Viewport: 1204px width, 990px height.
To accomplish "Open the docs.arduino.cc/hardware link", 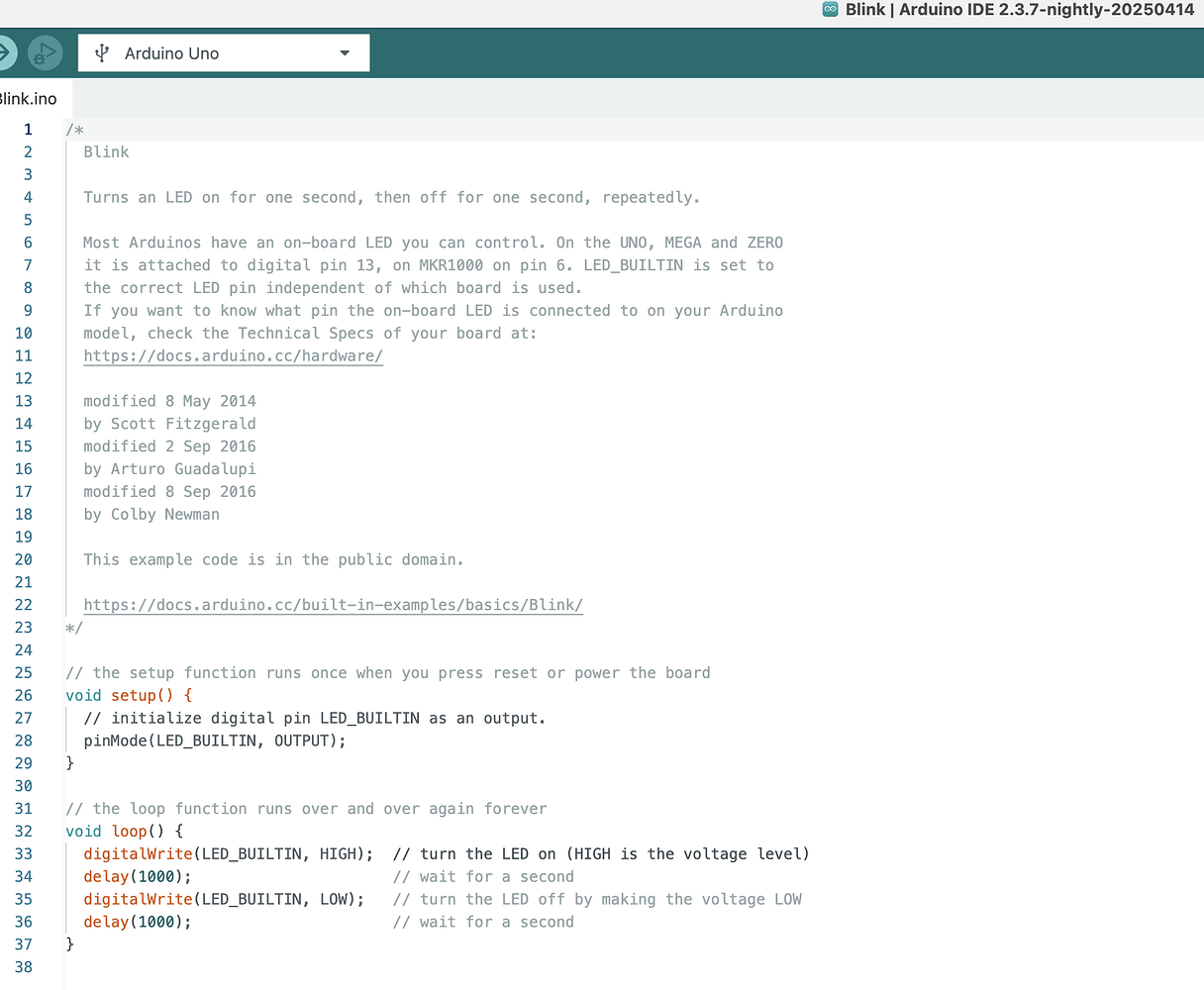I will click(233, 355).
